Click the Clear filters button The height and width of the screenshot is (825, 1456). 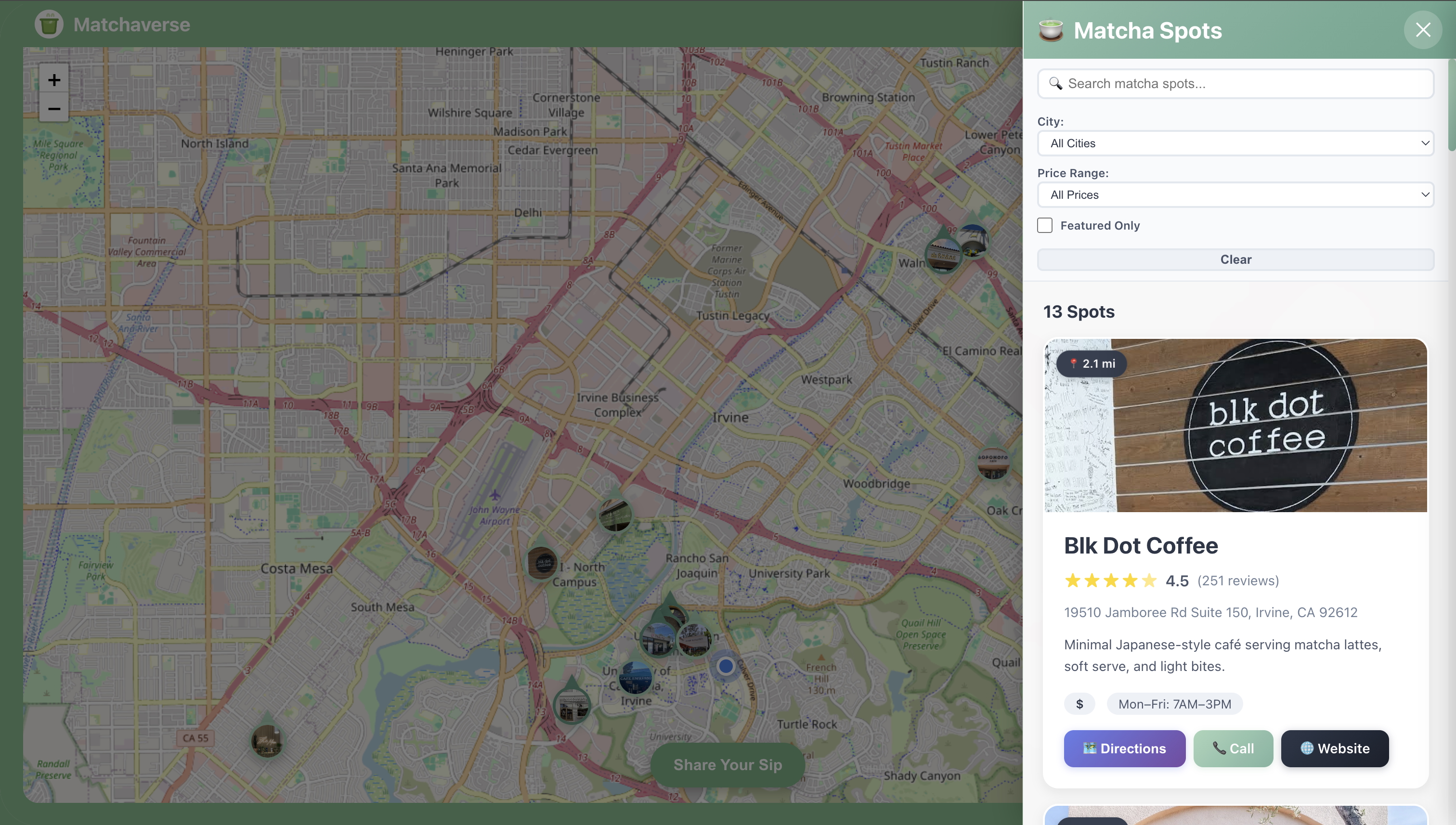(1235, 259)
